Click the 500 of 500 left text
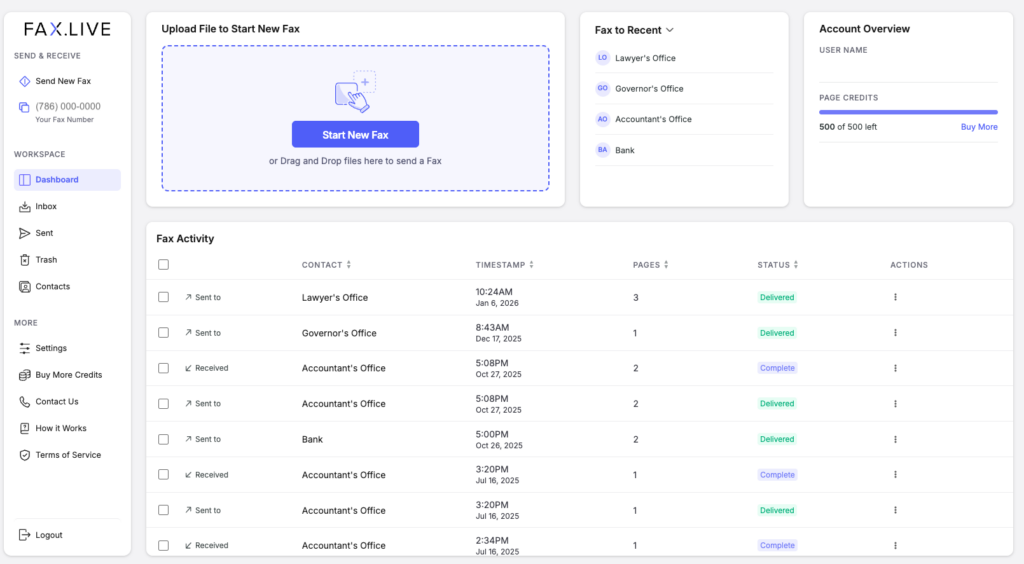Viewport: 1024px width, 564px height. point(848,127)
